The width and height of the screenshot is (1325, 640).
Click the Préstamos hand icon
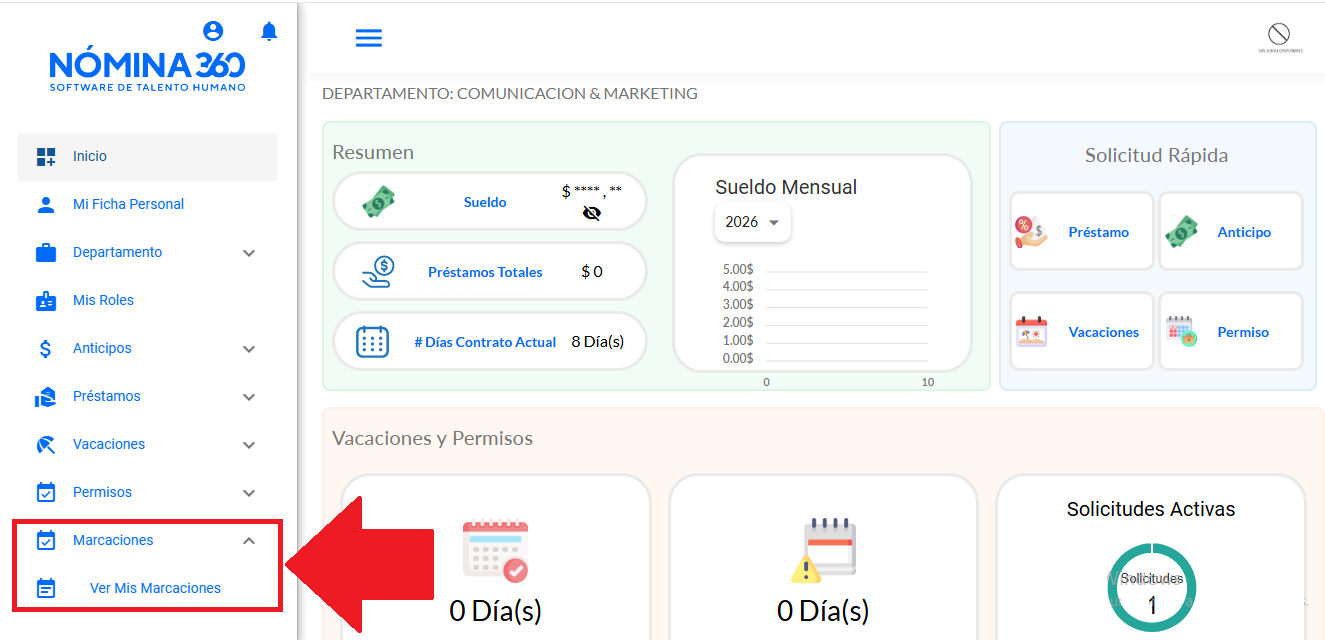(46, 397)
